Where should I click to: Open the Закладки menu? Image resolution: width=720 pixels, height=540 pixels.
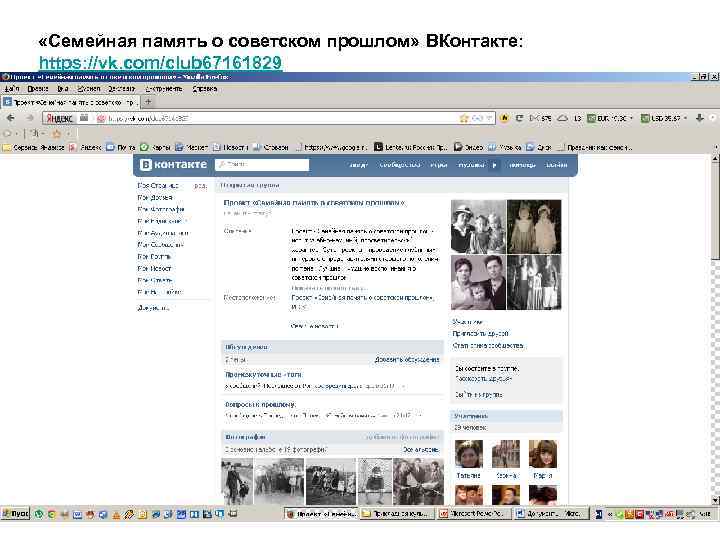pos(121,89)
